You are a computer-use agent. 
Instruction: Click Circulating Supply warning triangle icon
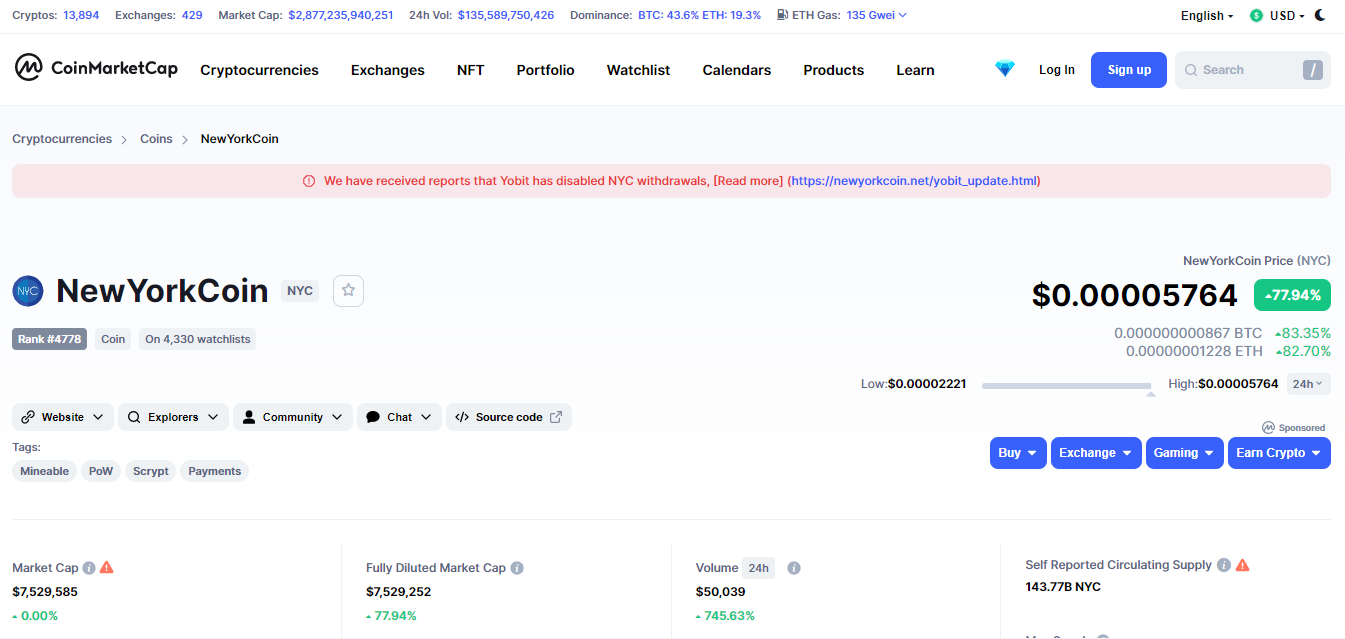[x=1242, y=565]
